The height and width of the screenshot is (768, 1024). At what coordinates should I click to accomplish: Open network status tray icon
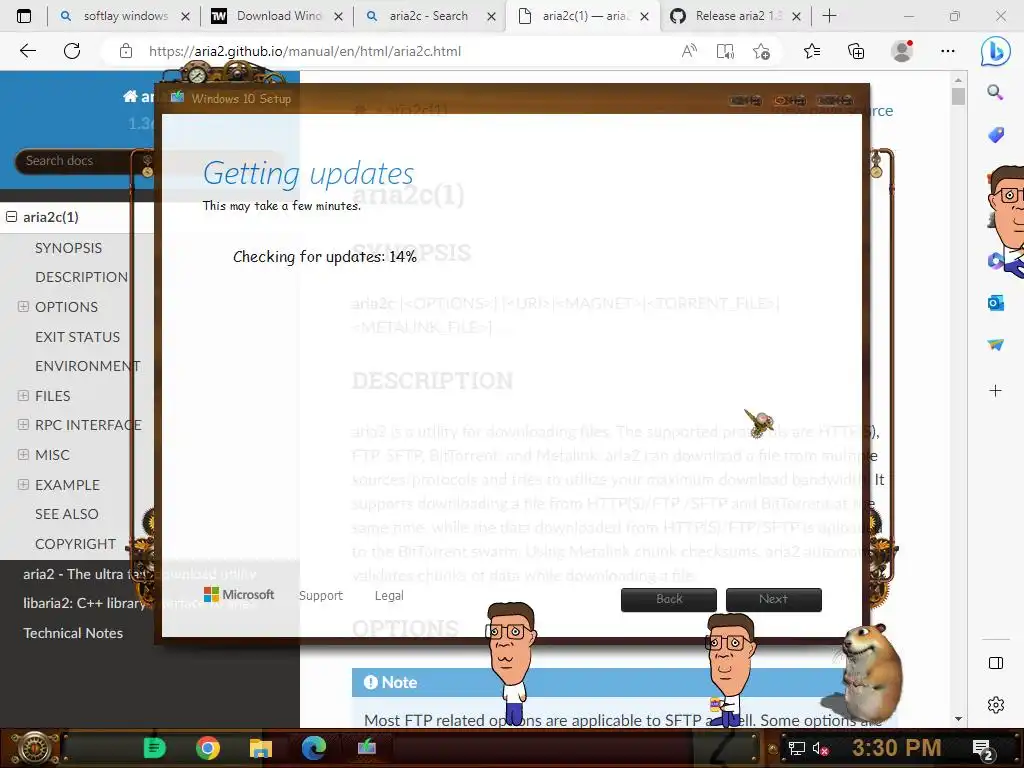[x=796, y=748]
